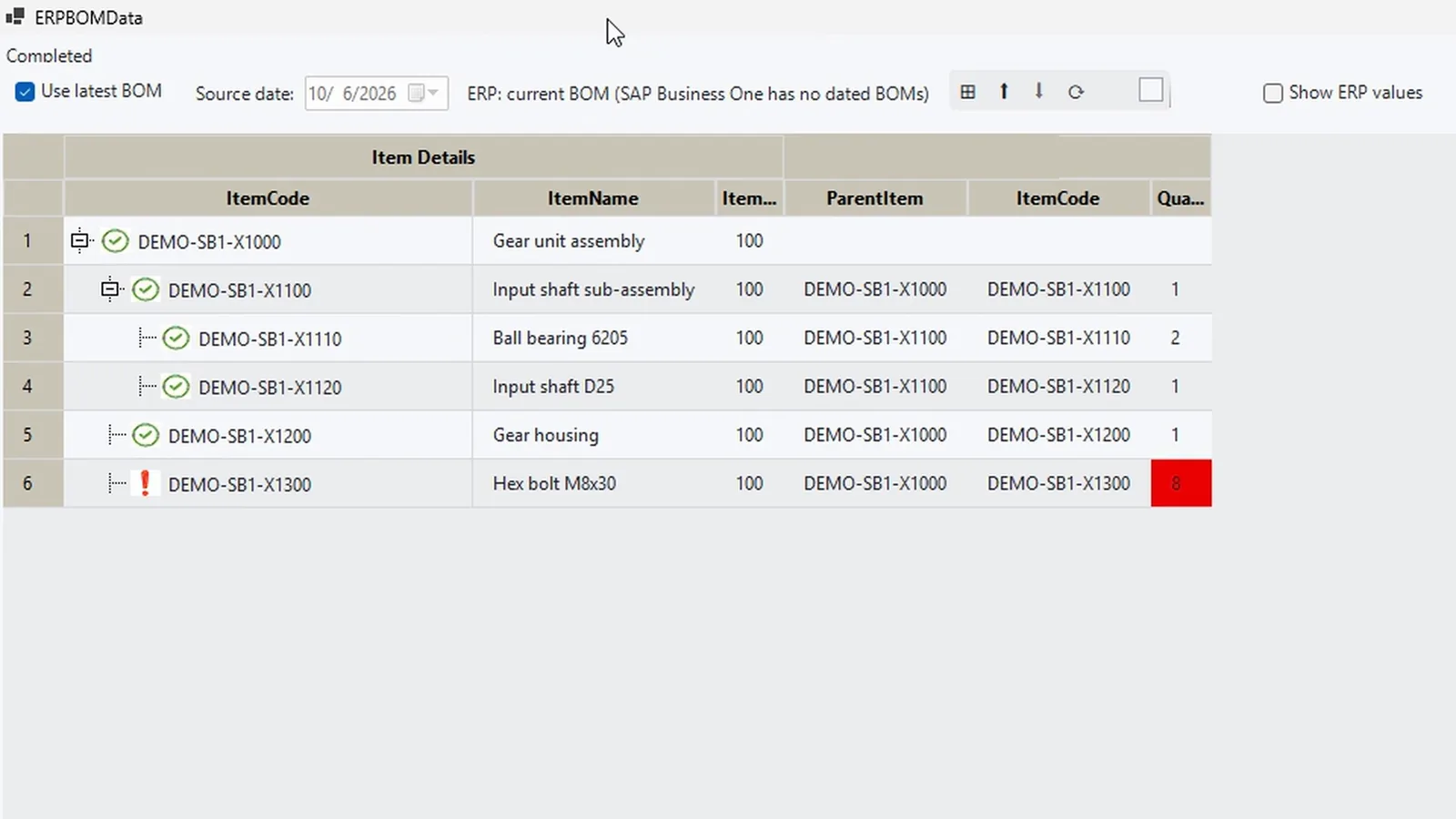
Task: Enable the Show ERP values checkbox
Action: tap(1273, 93)
